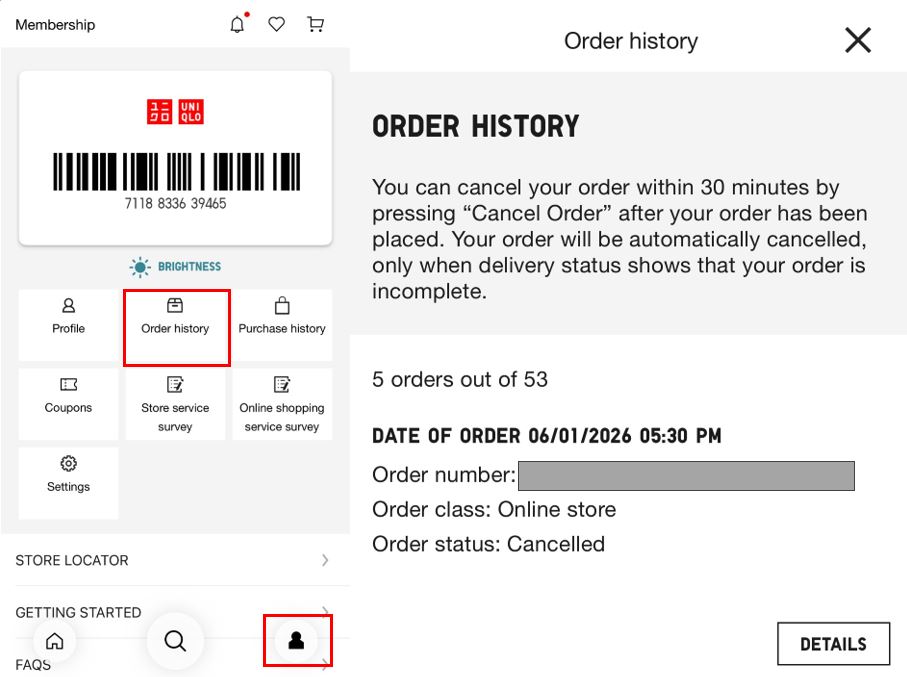The image size is (907, 677).
Task: Open the notifications bell
Action: pos(237,25)
